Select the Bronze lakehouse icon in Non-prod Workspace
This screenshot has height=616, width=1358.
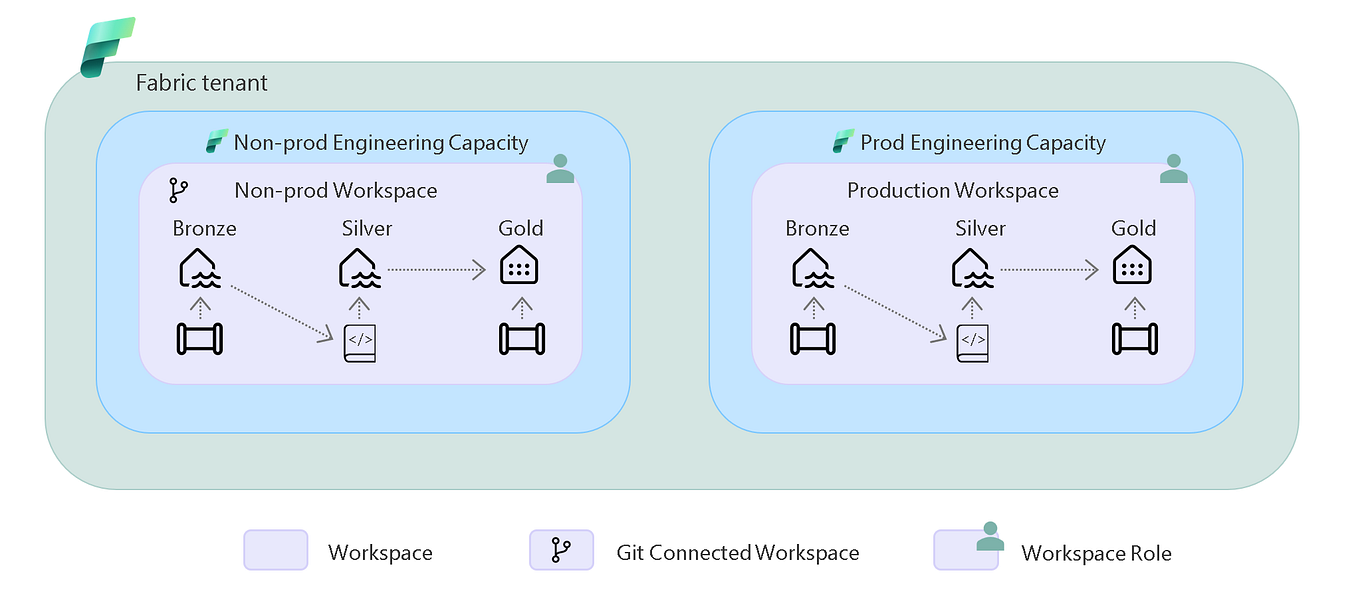pos(199,266)
